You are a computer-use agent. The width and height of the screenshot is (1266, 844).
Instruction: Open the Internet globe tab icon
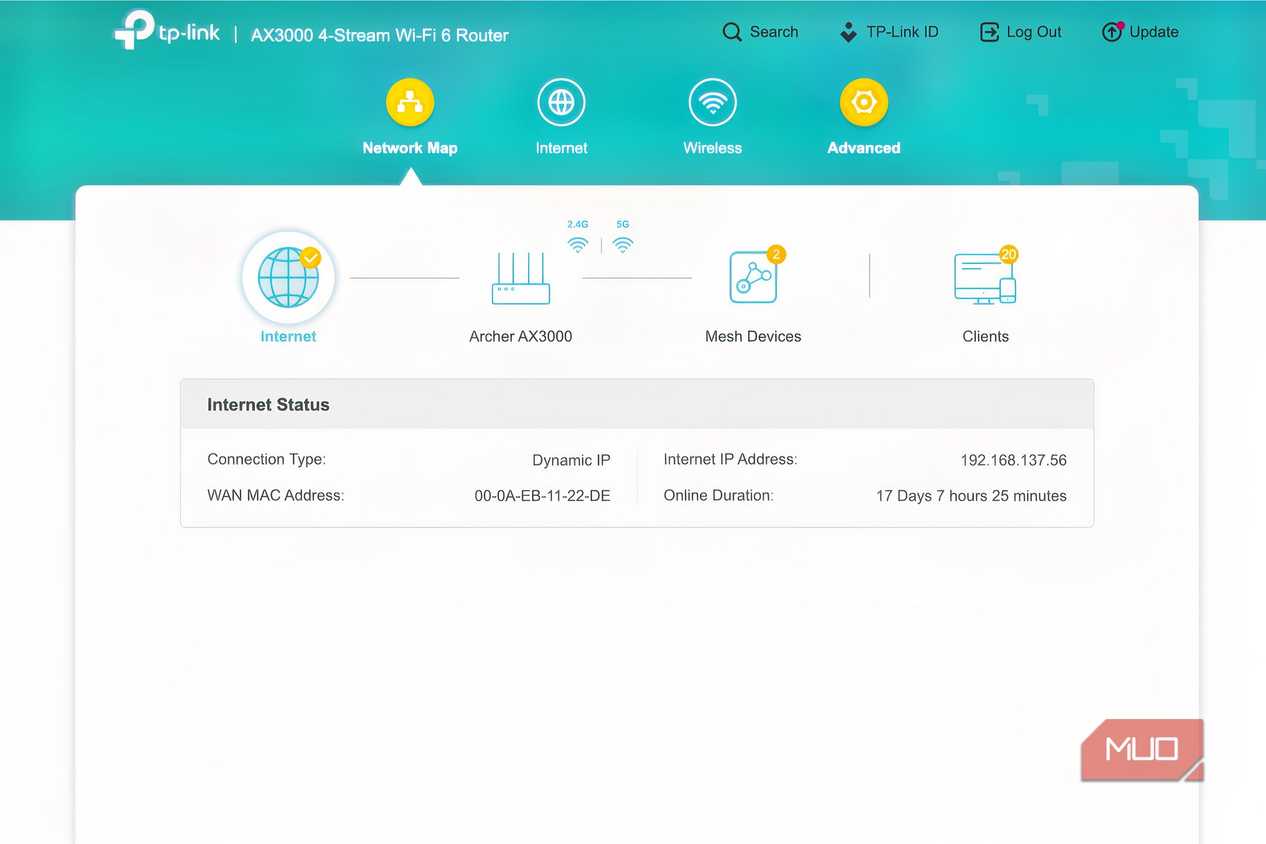[x=561, y=102]
